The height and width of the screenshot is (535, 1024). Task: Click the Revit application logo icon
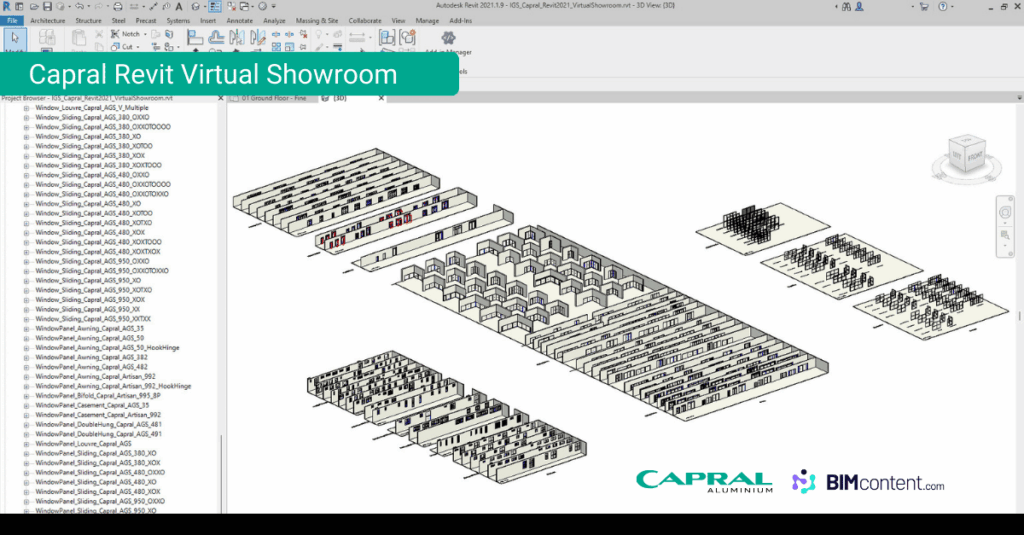pos(7,6)
